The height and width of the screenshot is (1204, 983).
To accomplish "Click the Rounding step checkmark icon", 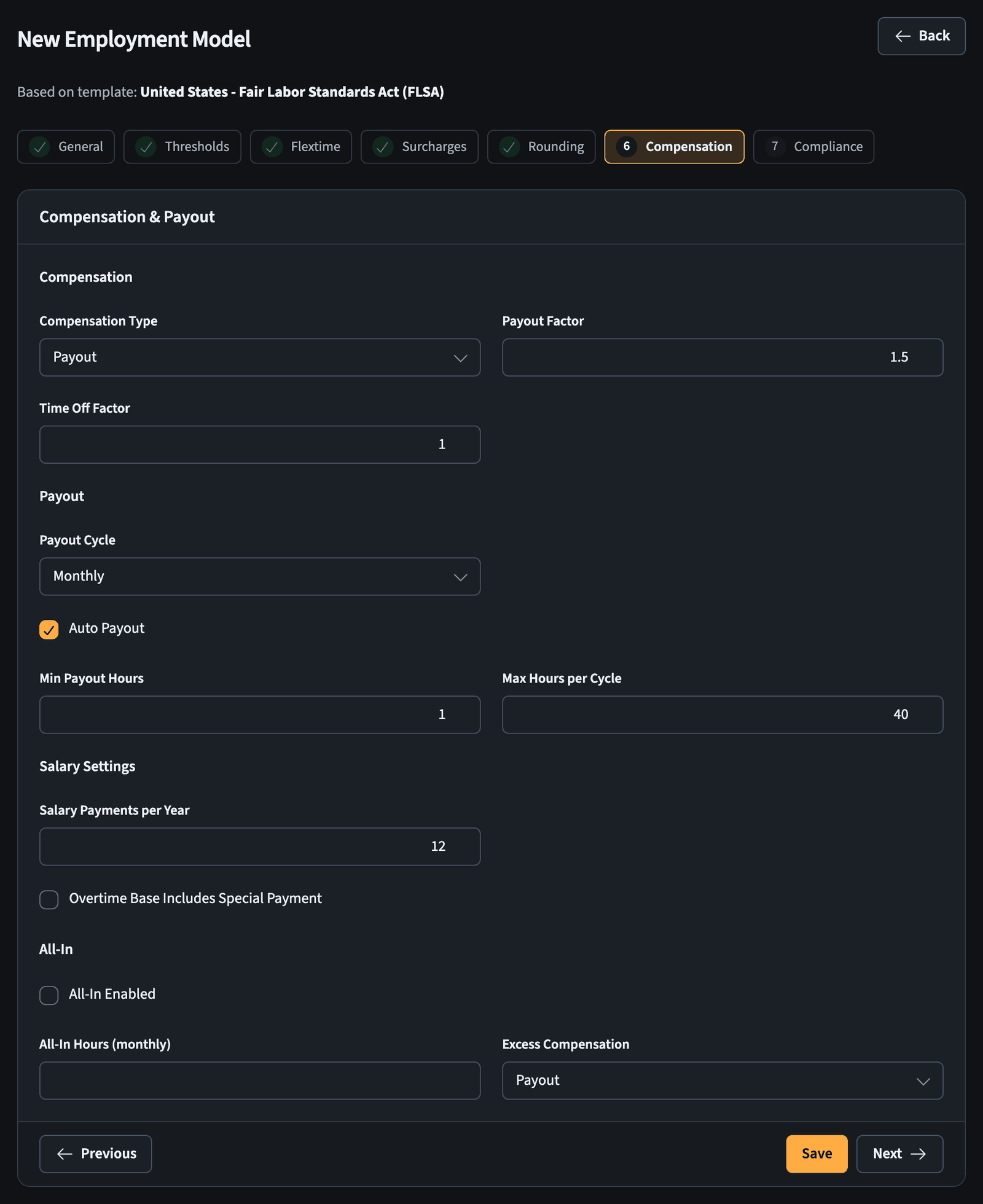I will click(509, 147).
